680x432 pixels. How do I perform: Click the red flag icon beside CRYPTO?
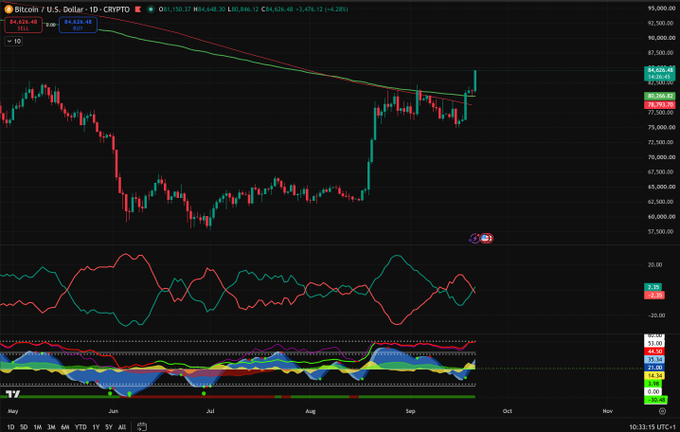[138, 9]
